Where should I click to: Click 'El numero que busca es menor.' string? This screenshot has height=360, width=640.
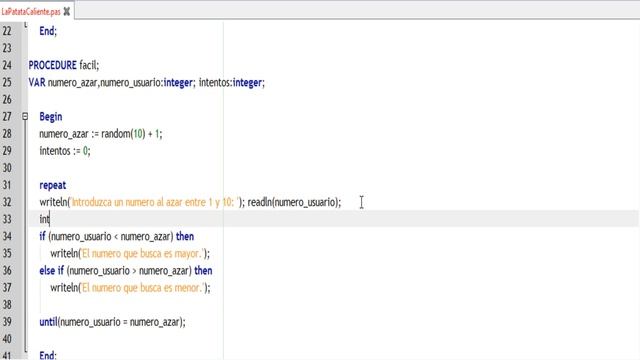coord(142,288)
